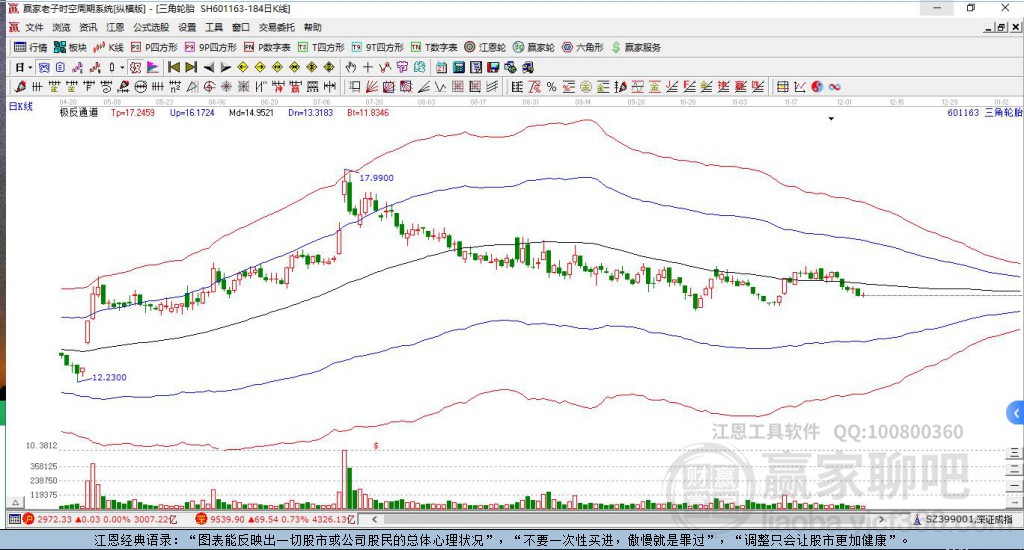Click the volume pane triangle button
The height and width of the screenshot is (550, 1024).
coord(15,502)
